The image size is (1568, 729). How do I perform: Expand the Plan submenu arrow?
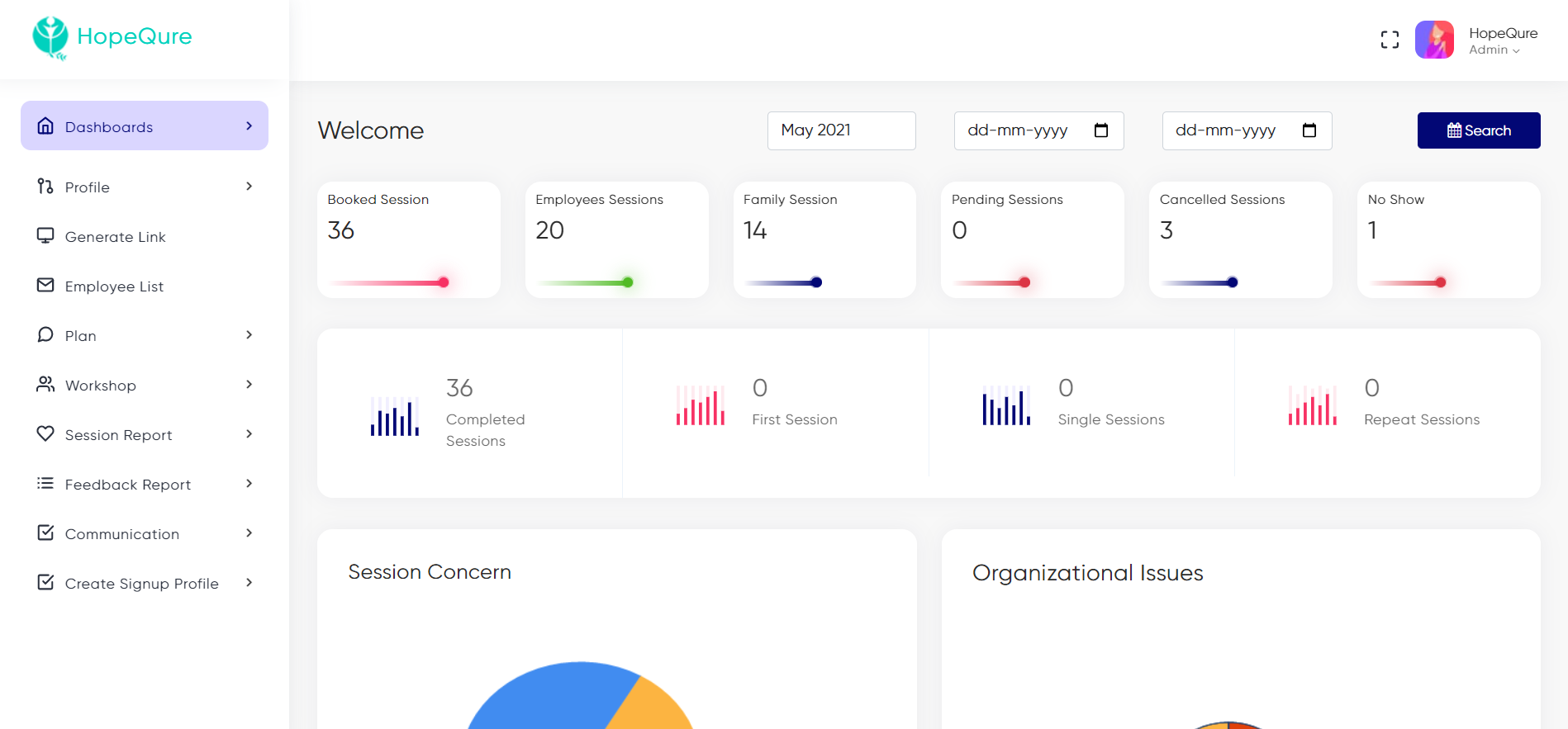click(x=249, y=335)
